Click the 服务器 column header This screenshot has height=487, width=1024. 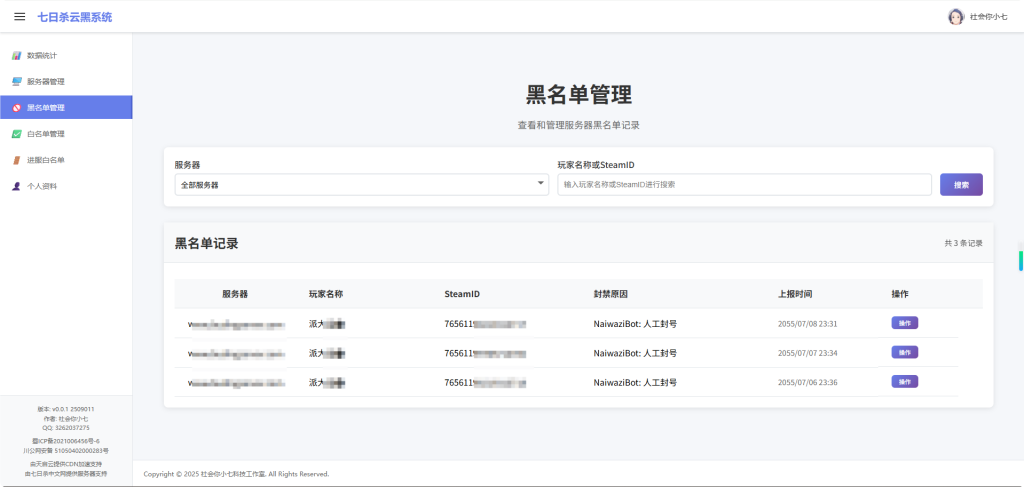235,294
